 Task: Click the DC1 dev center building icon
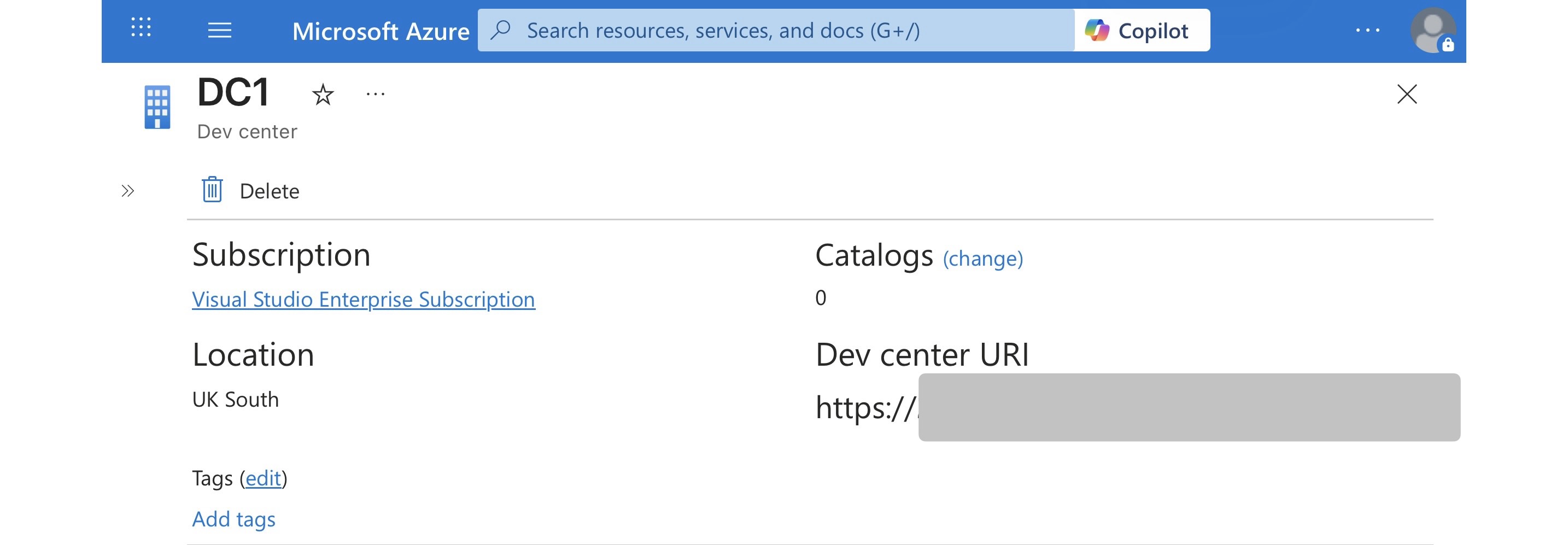157,107
